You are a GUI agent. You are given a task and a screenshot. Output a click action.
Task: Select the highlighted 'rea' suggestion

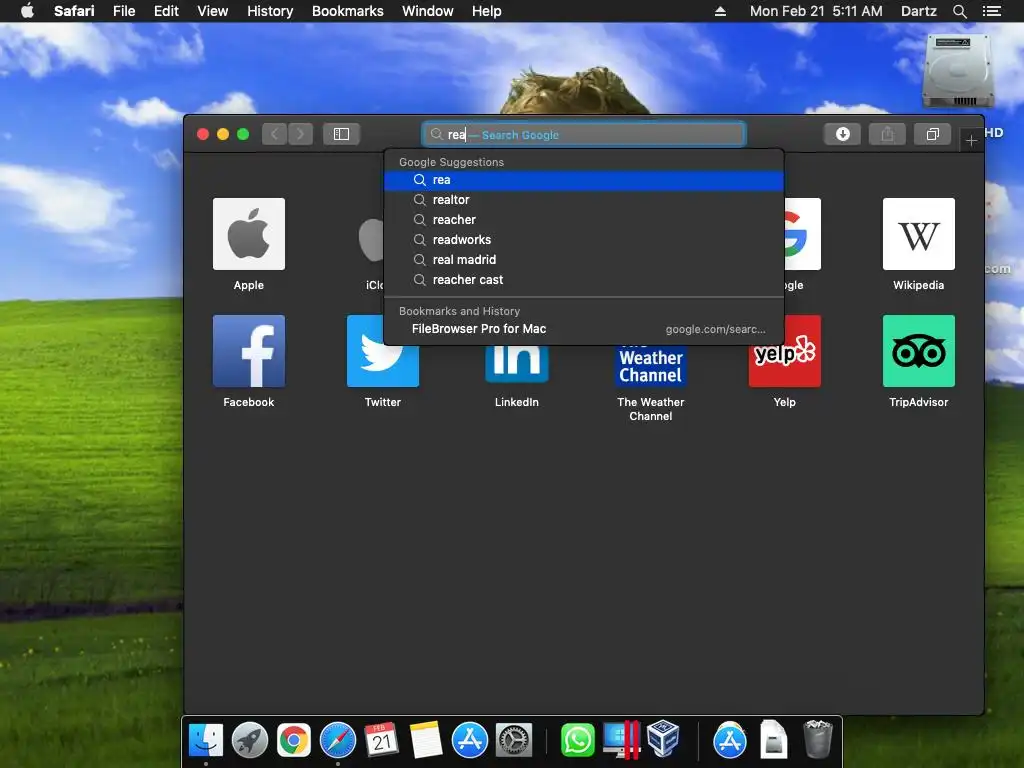[x=584, y=180]
